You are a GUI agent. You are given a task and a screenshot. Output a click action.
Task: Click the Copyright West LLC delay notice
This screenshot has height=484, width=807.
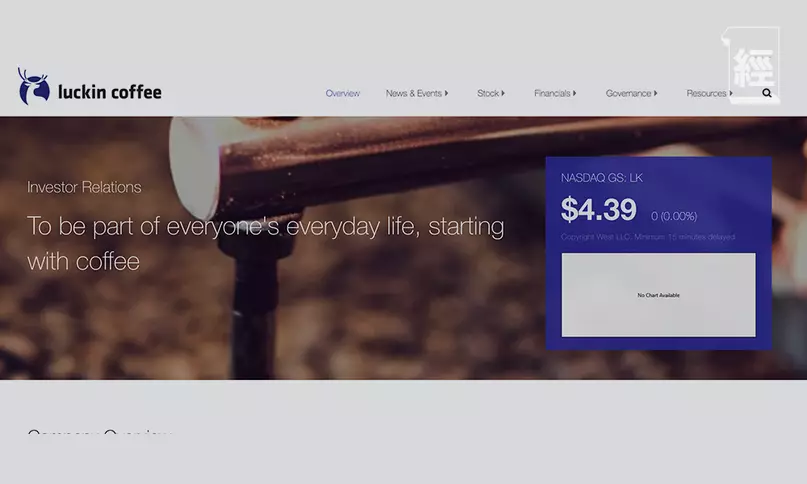click(648, 237)
